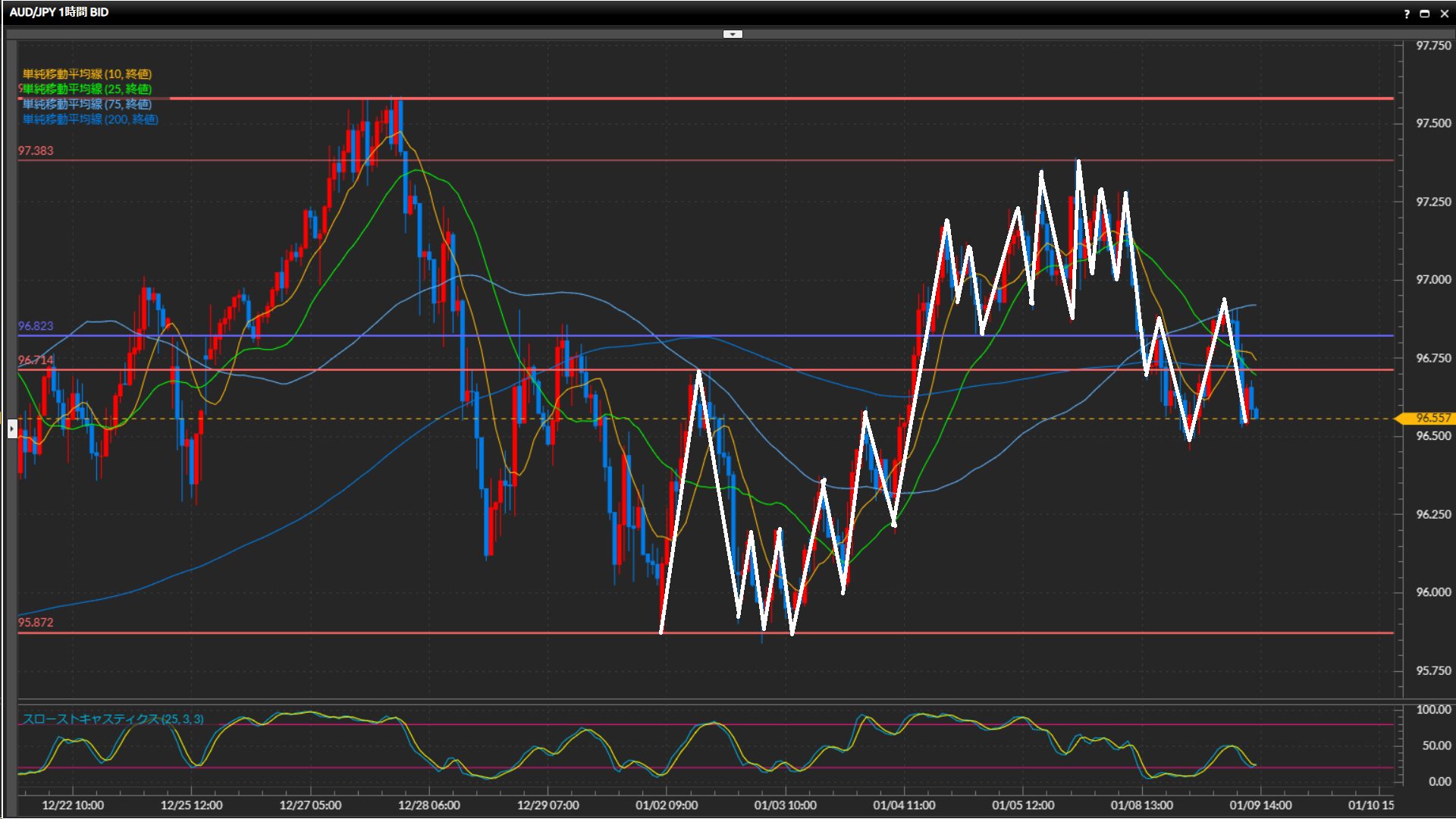Close the AUD/JPY chart window
Image resolution: width=1456 pixels, height=819 pixels.
[1444, 14]
